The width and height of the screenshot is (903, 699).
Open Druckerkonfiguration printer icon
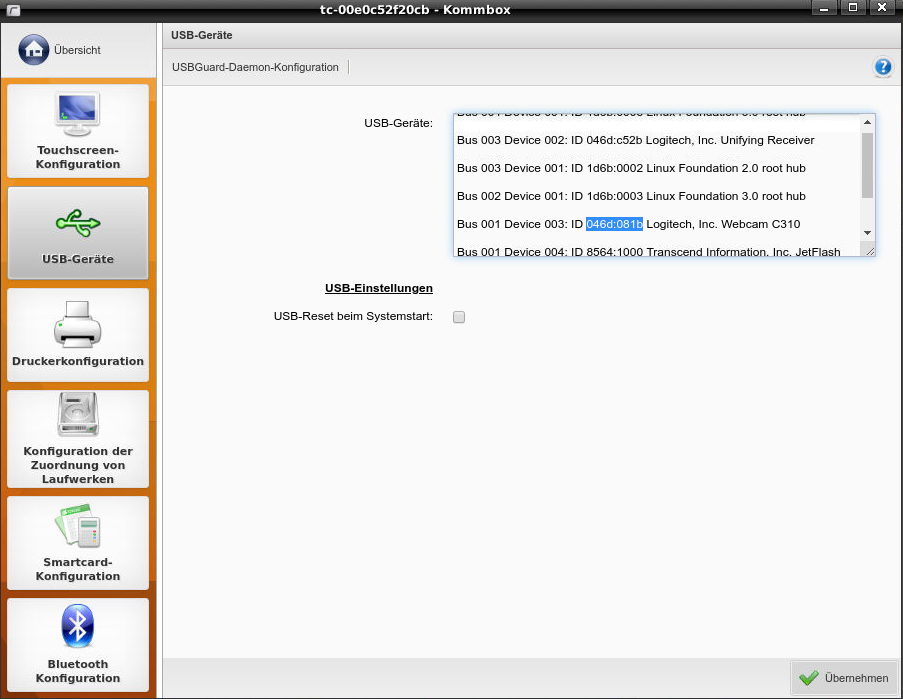(78, 325)
